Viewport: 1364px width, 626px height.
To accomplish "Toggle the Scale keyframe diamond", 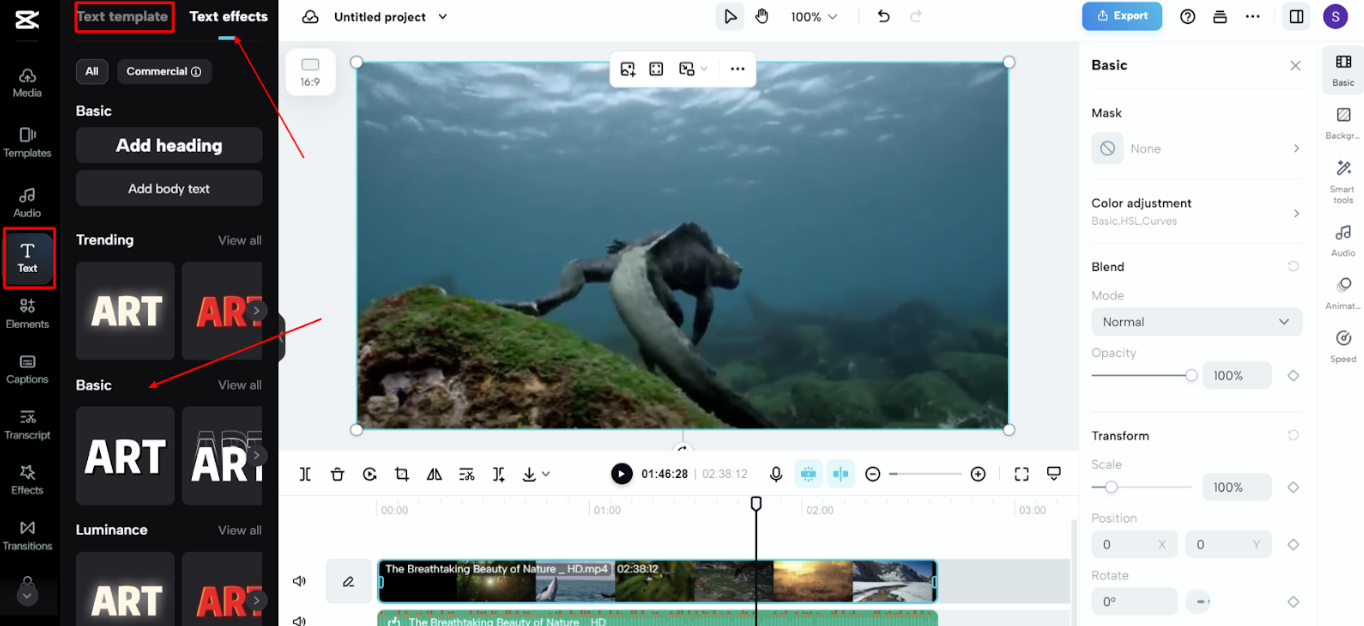I will coord(1293,487).
